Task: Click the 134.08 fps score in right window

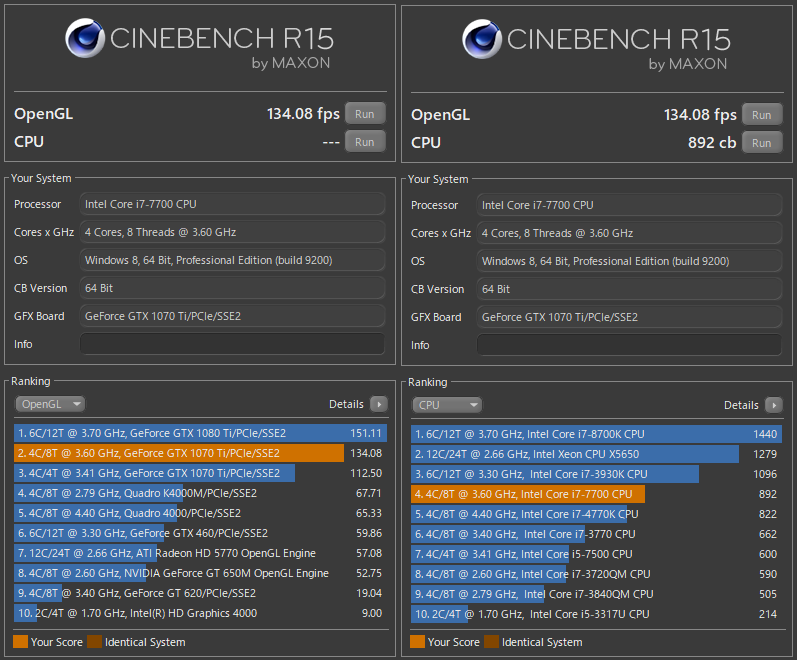Action: point(700,115)
